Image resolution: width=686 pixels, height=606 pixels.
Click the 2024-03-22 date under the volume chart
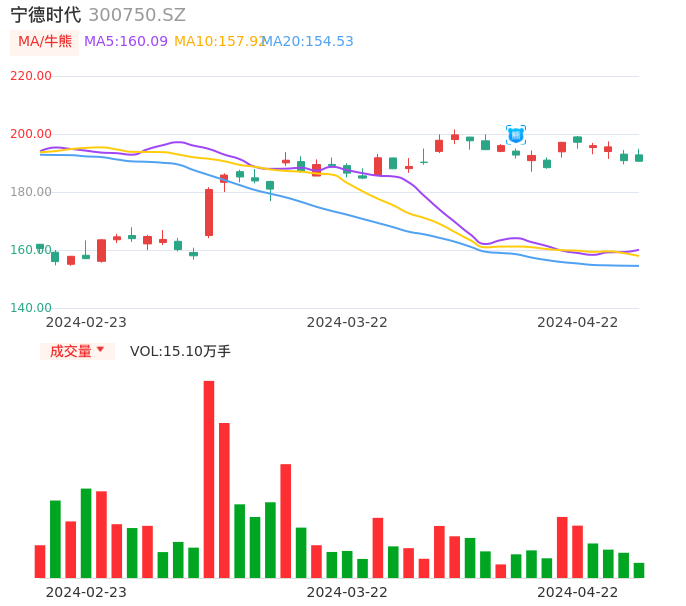(347, 592)
